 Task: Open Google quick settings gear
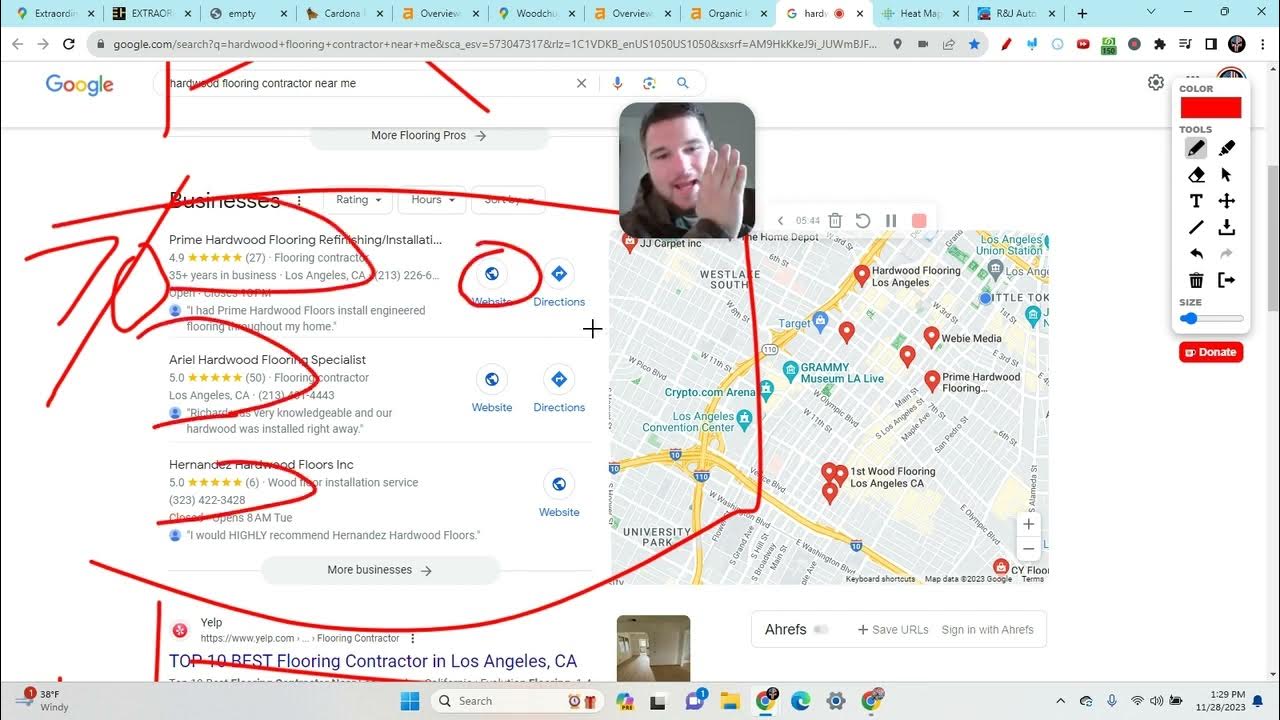(x=1156, y=83)
